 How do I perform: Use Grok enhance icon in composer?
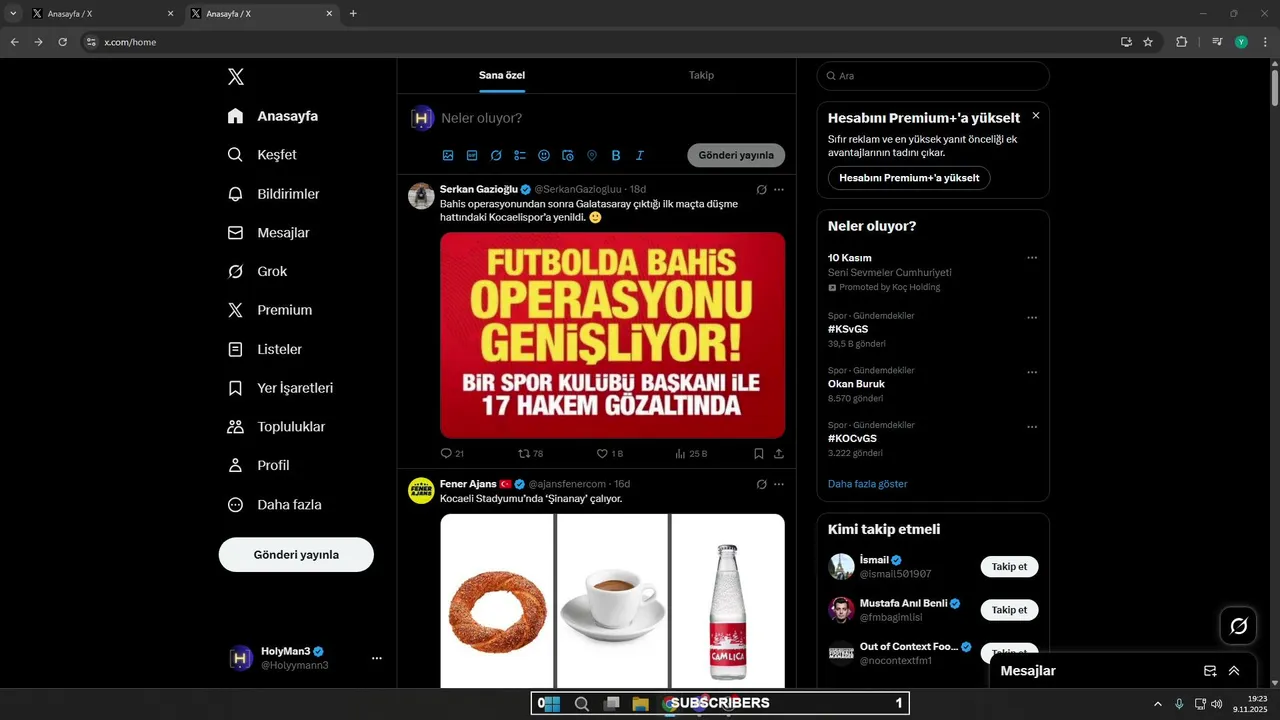[496, 155]
